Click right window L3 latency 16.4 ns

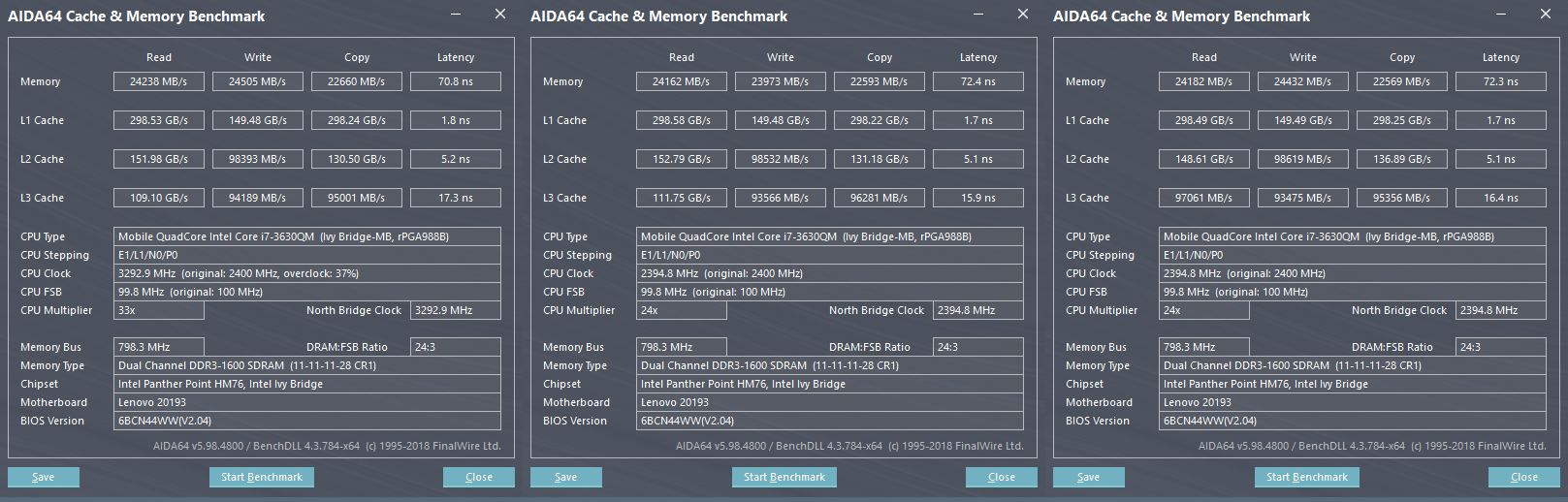click(x=1501, y=198)
